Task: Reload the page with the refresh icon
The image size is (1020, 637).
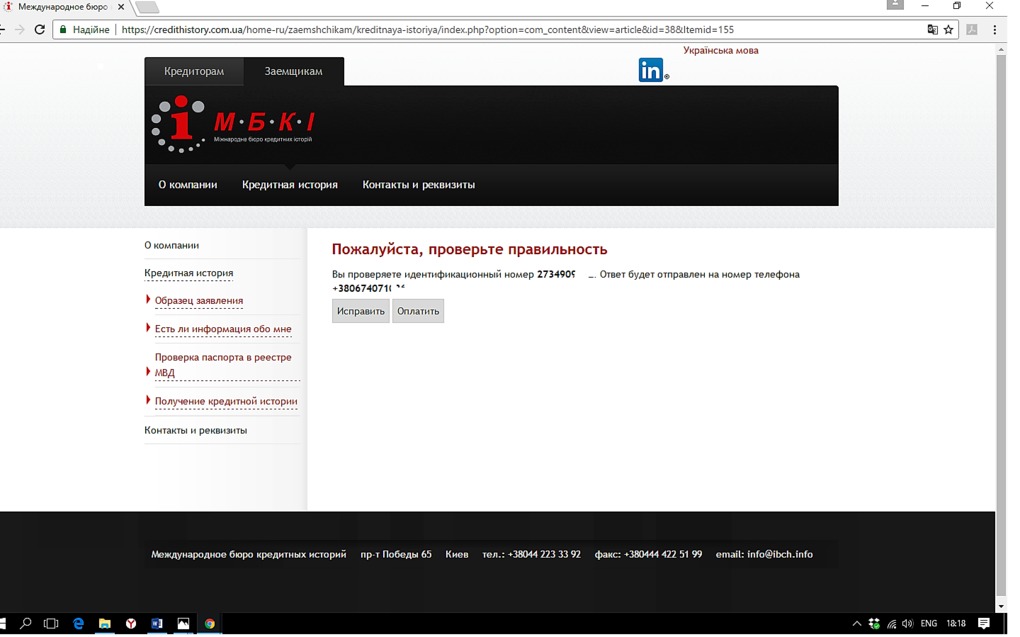Action: click(x=40, y=30)
